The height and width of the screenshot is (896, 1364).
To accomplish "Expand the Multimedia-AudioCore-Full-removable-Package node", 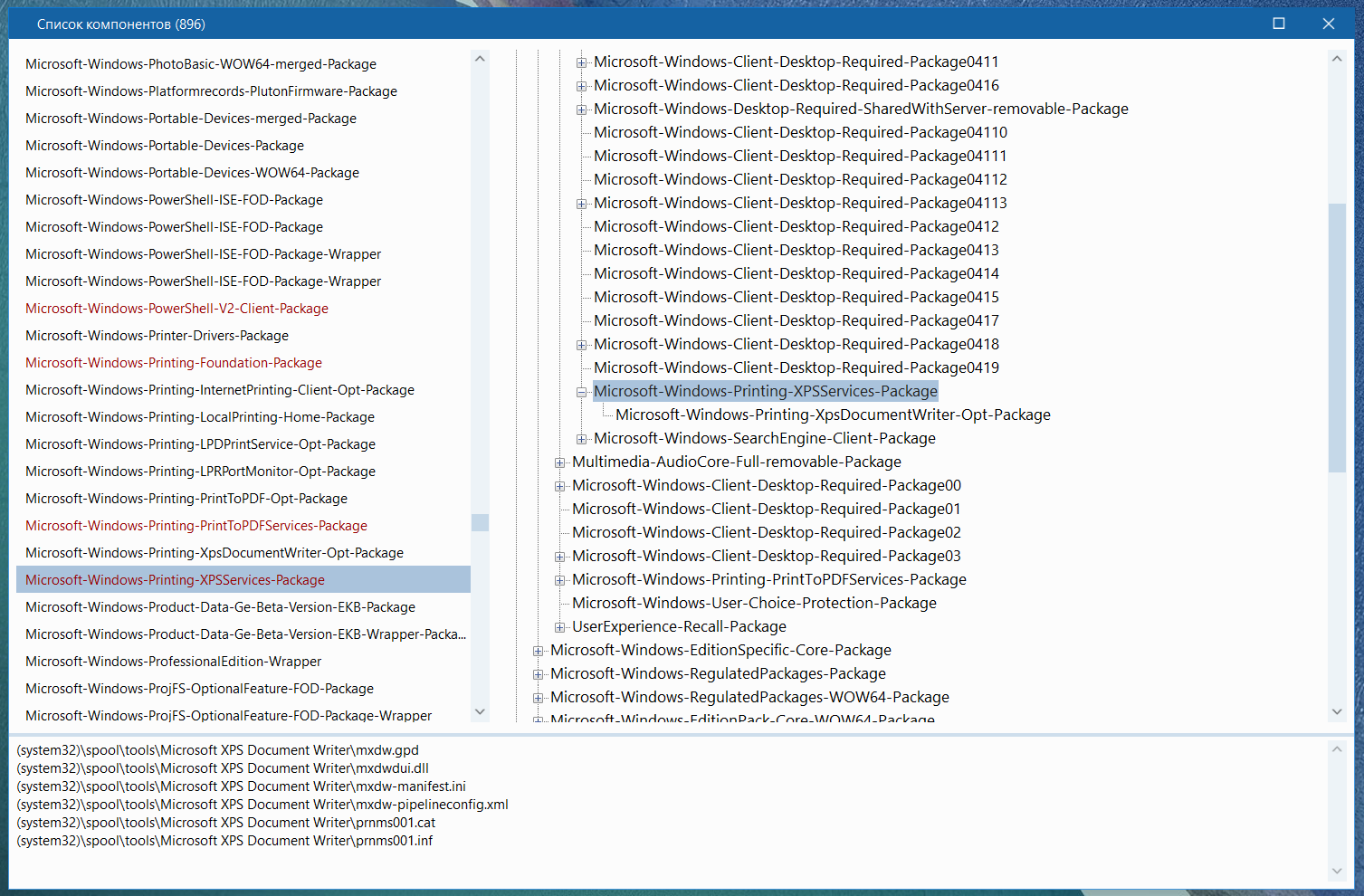I will (x=560, y=462).
